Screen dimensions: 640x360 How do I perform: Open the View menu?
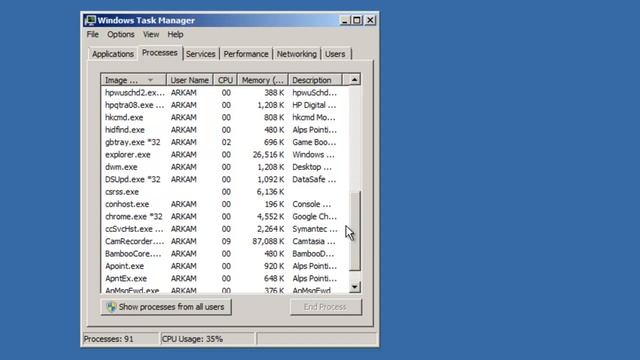tap(151, 34)
